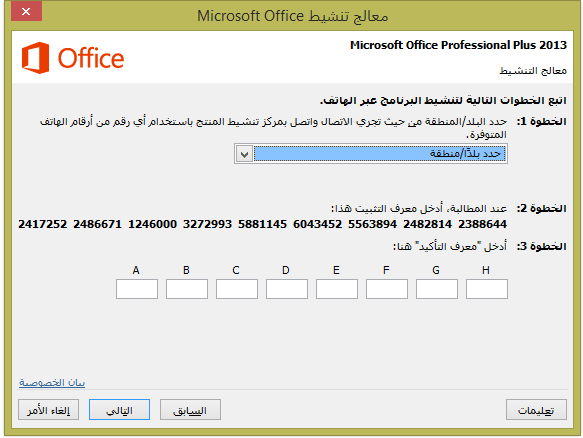The width and height of the screenshot is (583, 438).
Task: Open Help with تعليمات button
Action: (536, 410)
